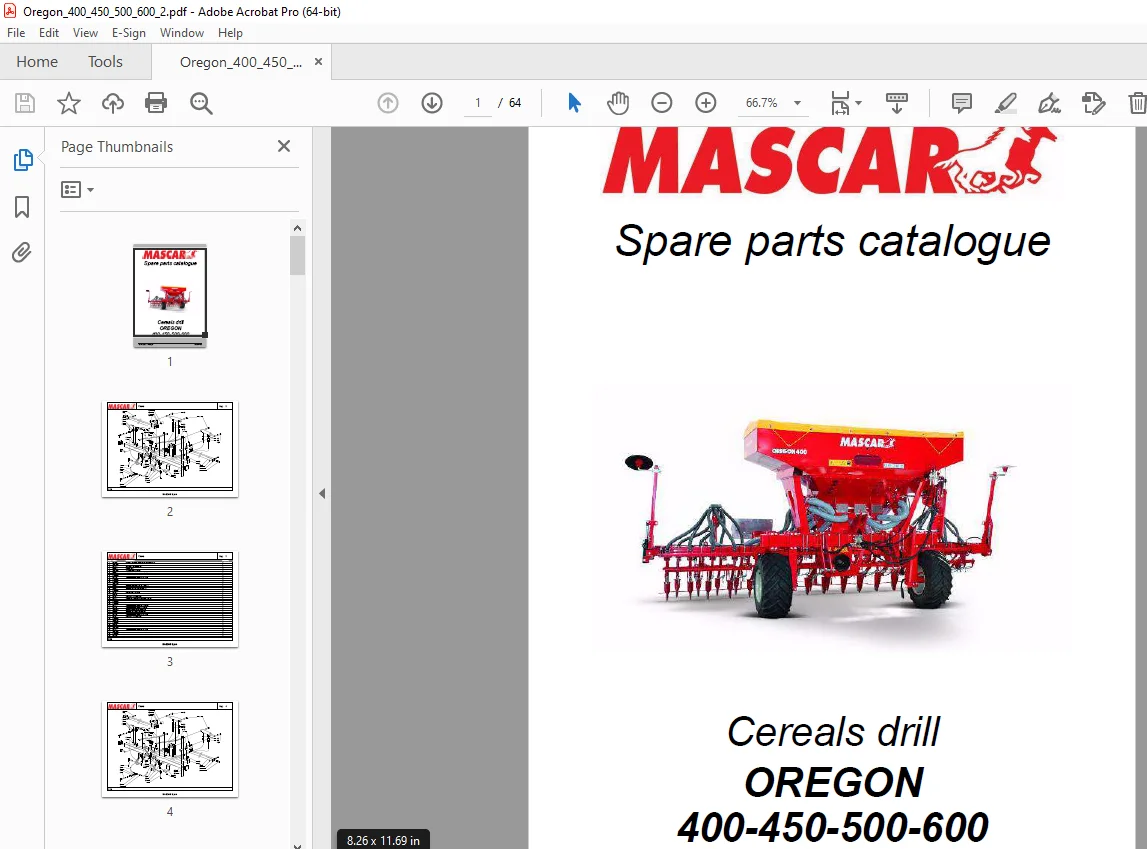Switch to the Tools tab
Viewport: 1147px width, 849px height.
click(x=105, y=61)
